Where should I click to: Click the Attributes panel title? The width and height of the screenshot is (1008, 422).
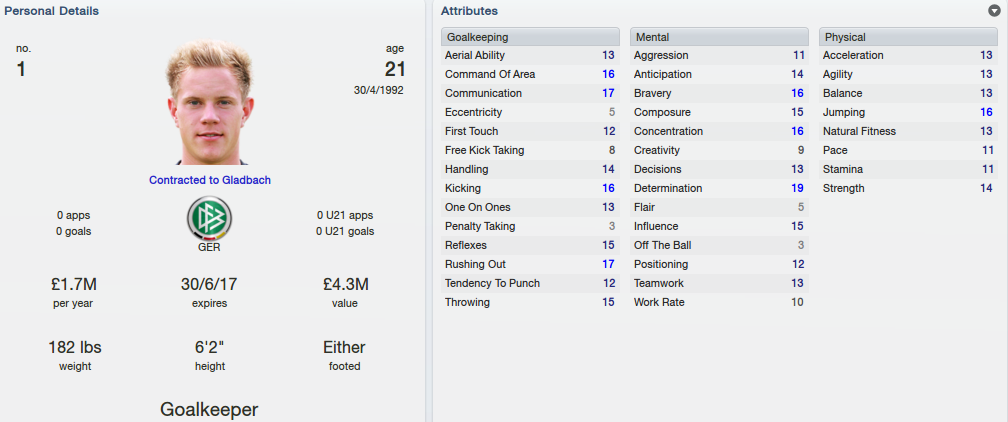(469, 11)
